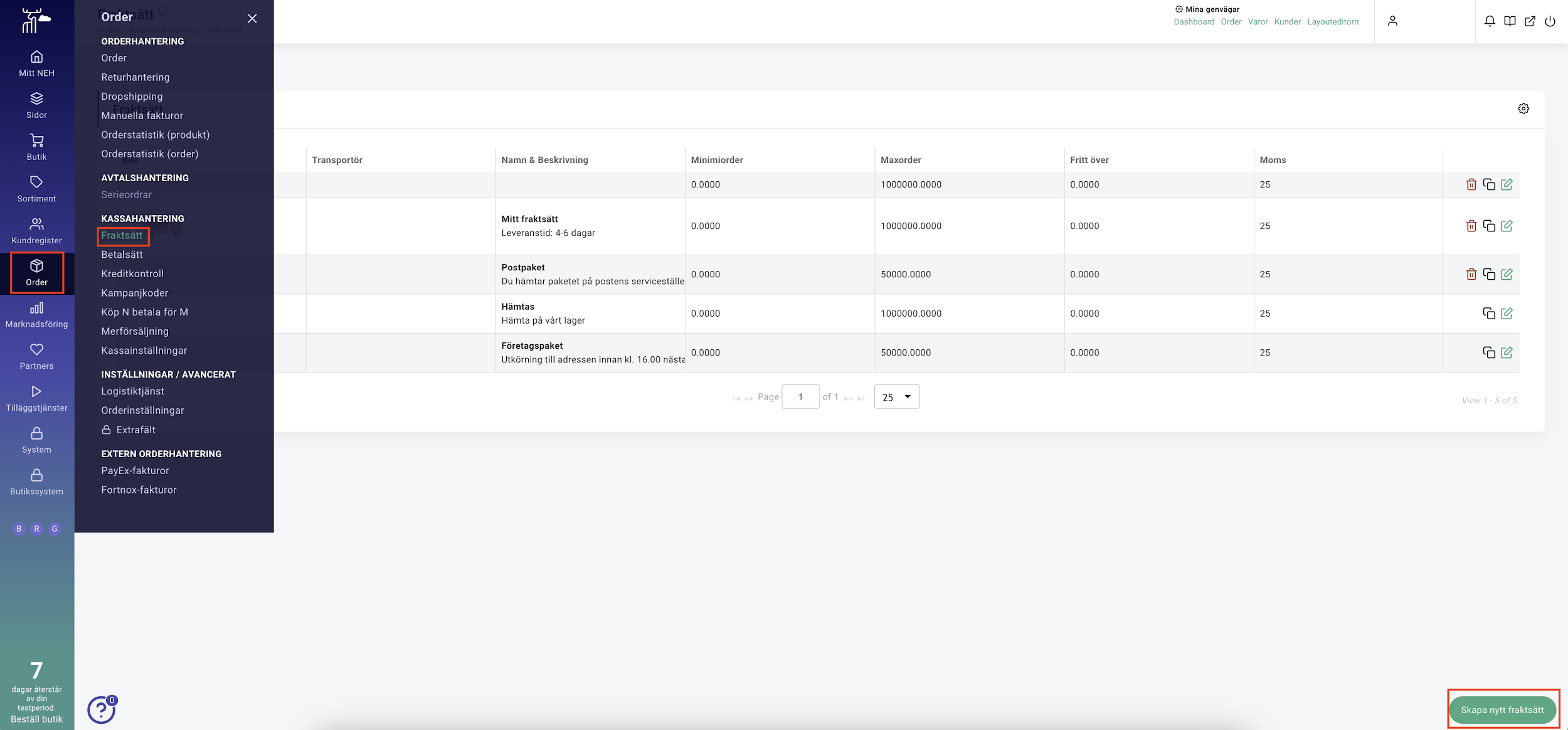This screenshot has height=730, width=1568.
Task: Select Betalsätt in the Order menu
Action: 122,255
